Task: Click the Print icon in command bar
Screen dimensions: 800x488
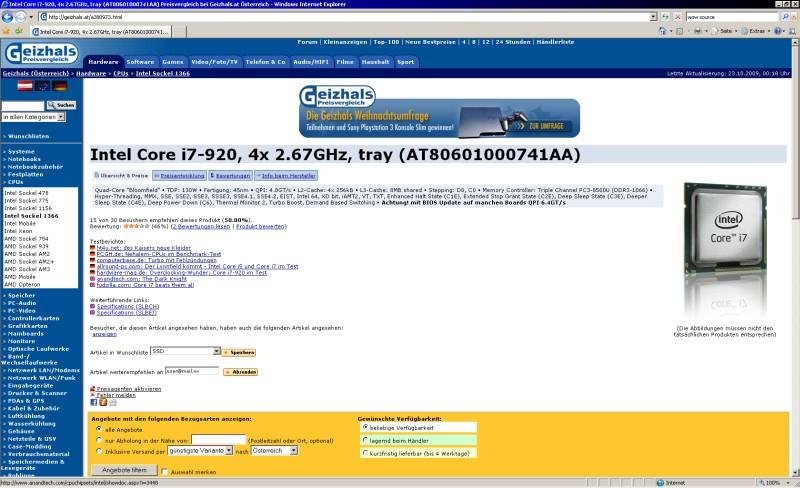Action: [697, 31]
